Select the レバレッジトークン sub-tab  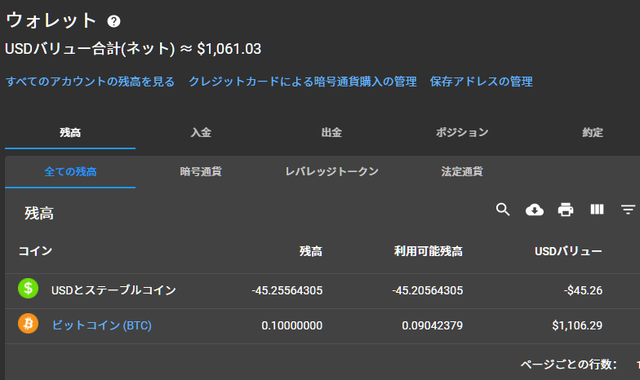point(331,171)
